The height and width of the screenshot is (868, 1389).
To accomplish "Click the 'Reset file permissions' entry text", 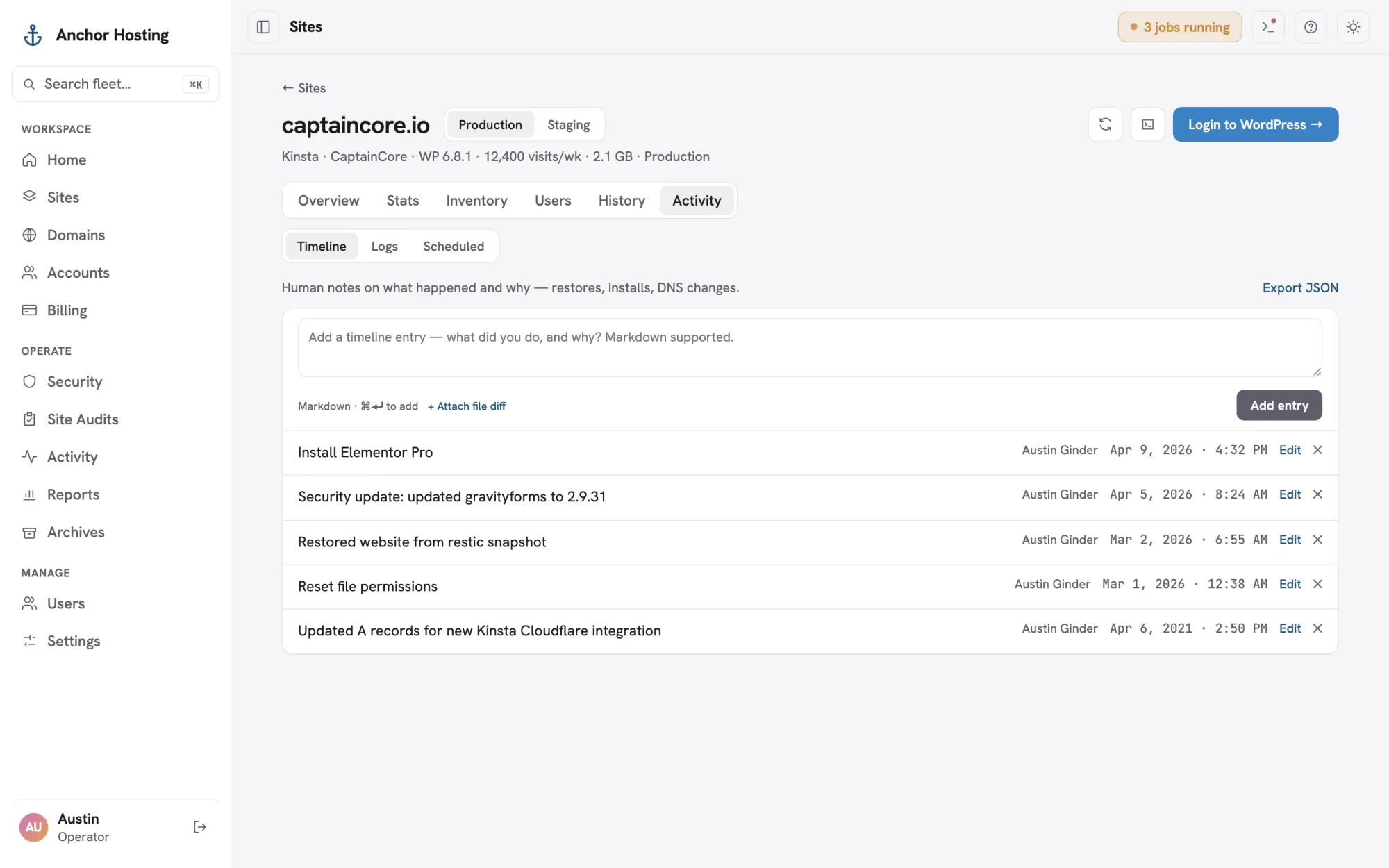I will point(367,587).
